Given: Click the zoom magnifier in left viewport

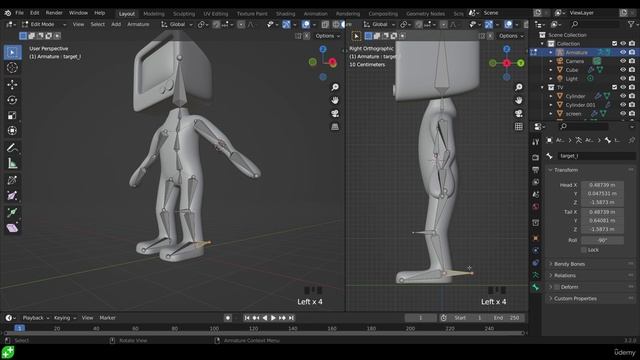Looking at the screenshot, I should coord(335,87).
